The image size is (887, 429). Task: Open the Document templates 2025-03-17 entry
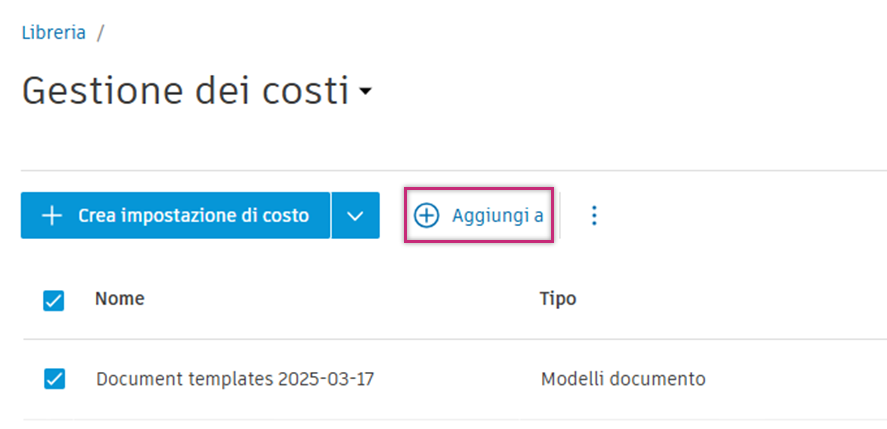[x=235, y=379]
